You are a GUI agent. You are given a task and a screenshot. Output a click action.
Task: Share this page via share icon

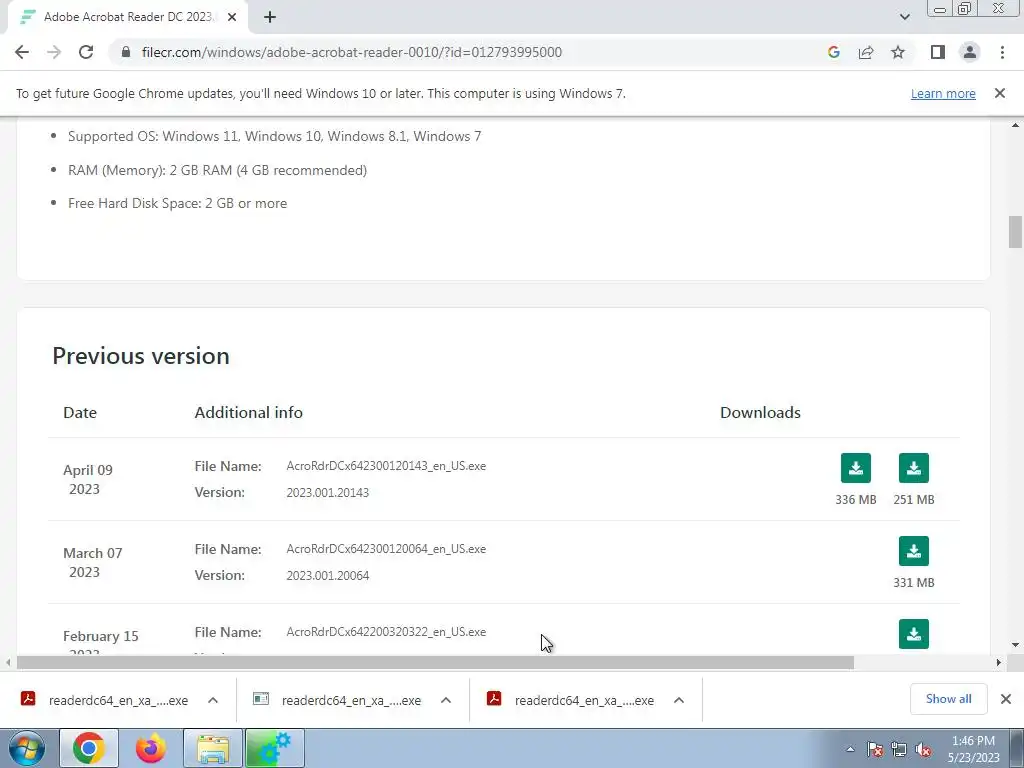(866, 52)
